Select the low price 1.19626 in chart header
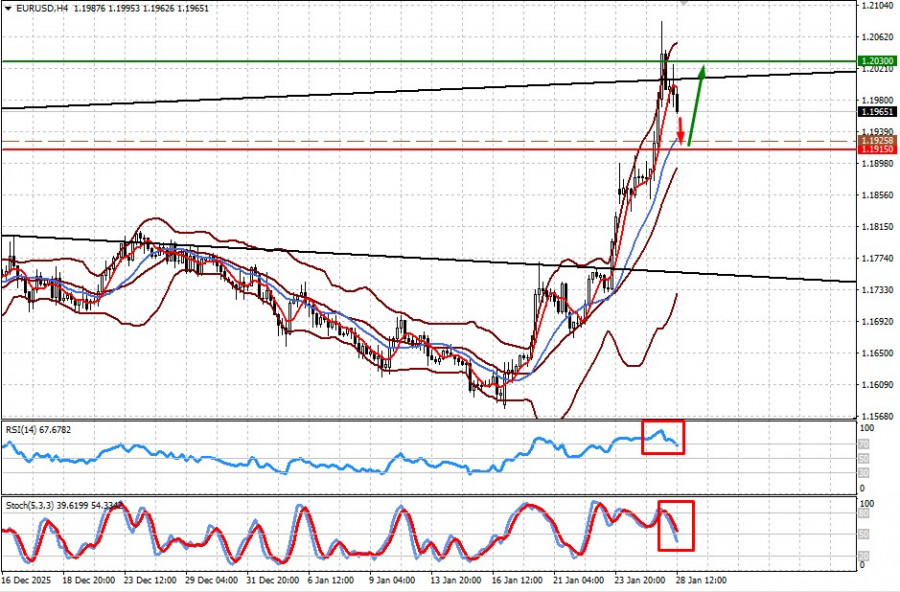The height and width of the screenshot is (592, 900). pyautogui.click(x=158, y=9)
